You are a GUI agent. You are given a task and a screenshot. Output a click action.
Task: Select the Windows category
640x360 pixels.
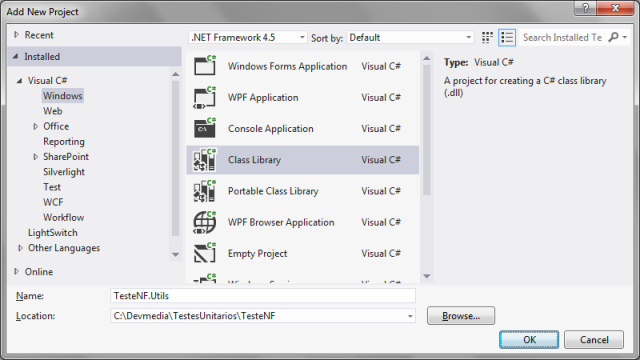[x=63, y=96]
